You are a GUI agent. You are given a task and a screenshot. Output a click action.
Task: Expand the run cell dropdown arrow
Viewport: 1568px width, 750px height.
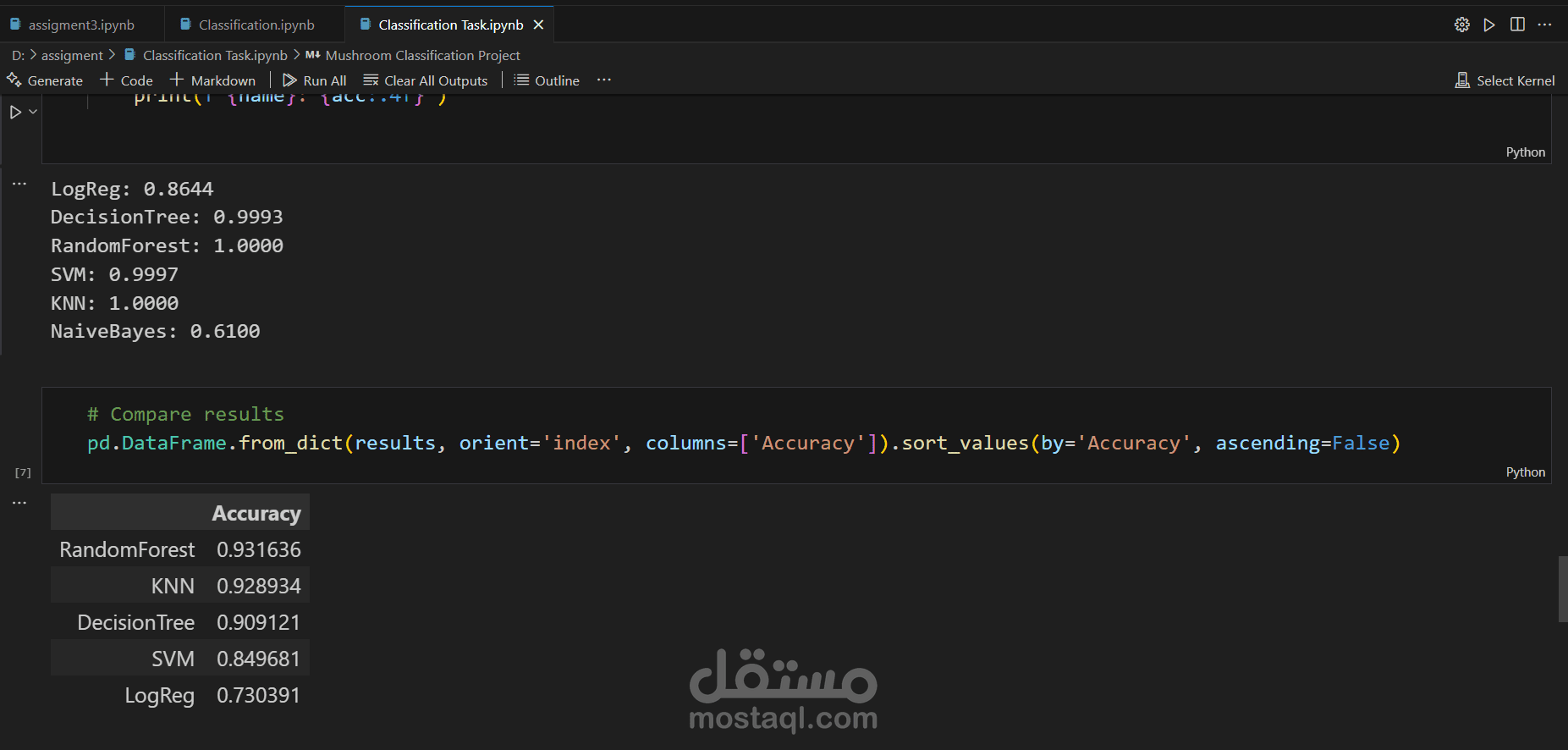tap(33, 112)
